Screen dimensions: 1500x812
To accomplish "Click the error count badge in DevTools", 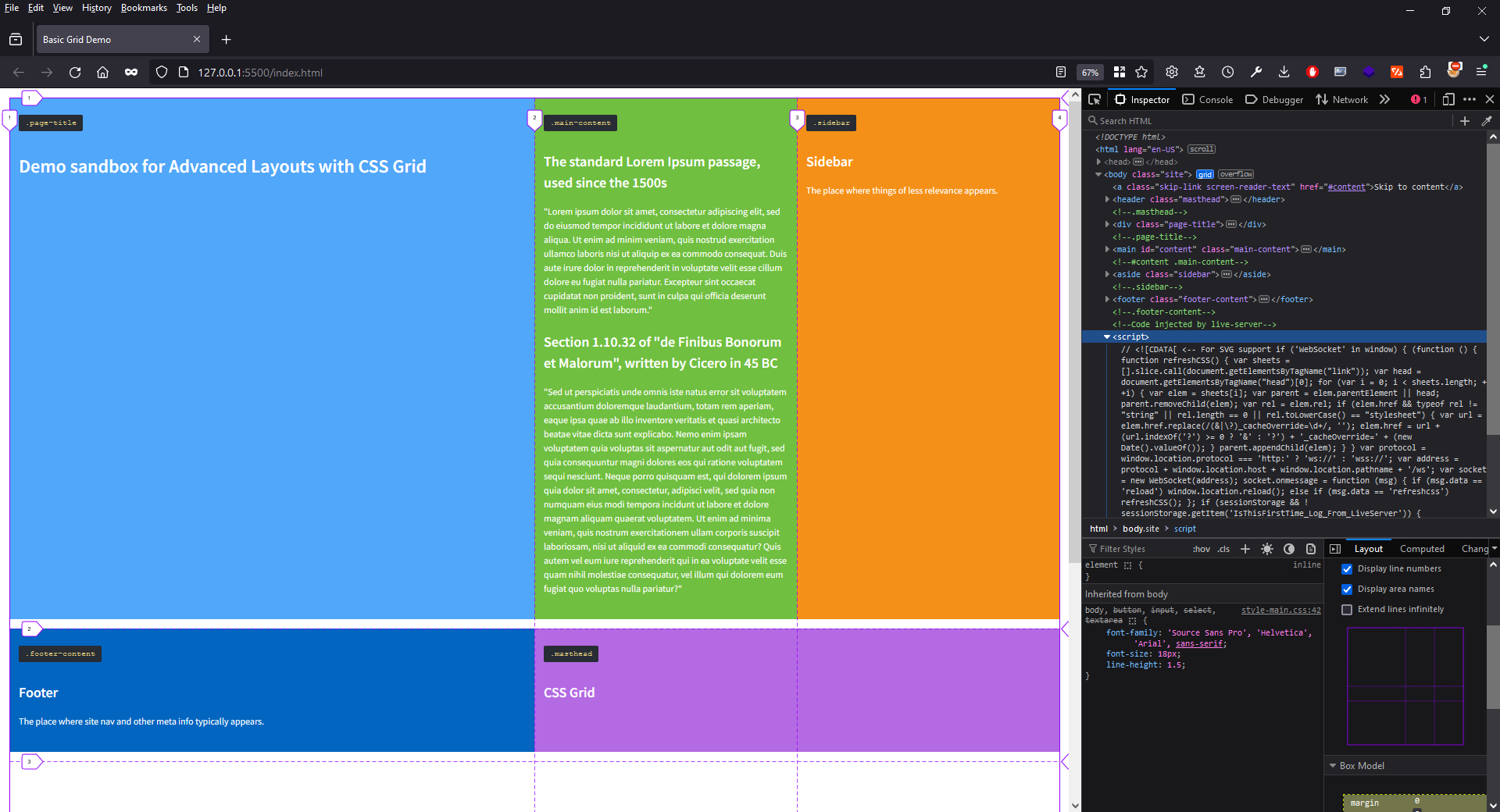I will [x=1419, y=99].
